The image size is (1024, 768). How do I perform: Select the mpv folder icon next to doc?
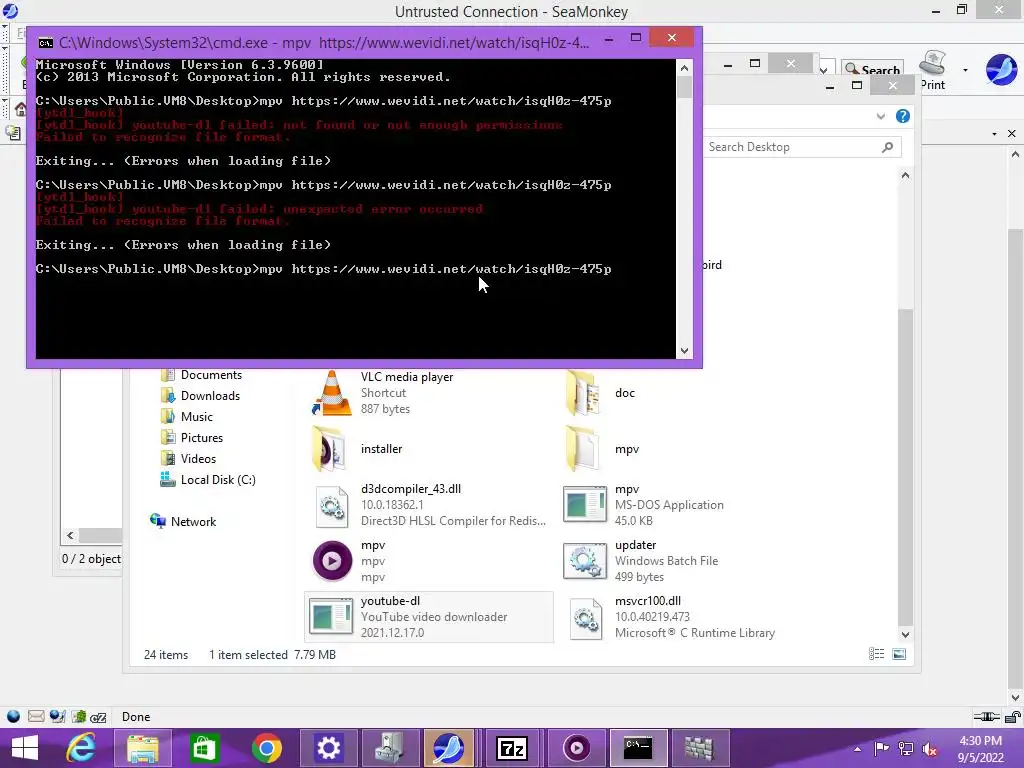(583, 449)
